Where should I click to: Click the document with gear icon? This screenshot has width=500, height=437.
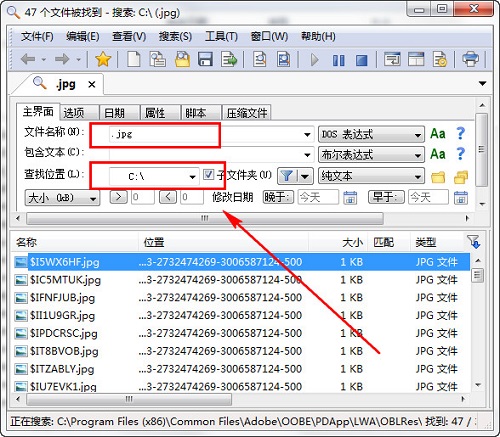coord(440,59)
